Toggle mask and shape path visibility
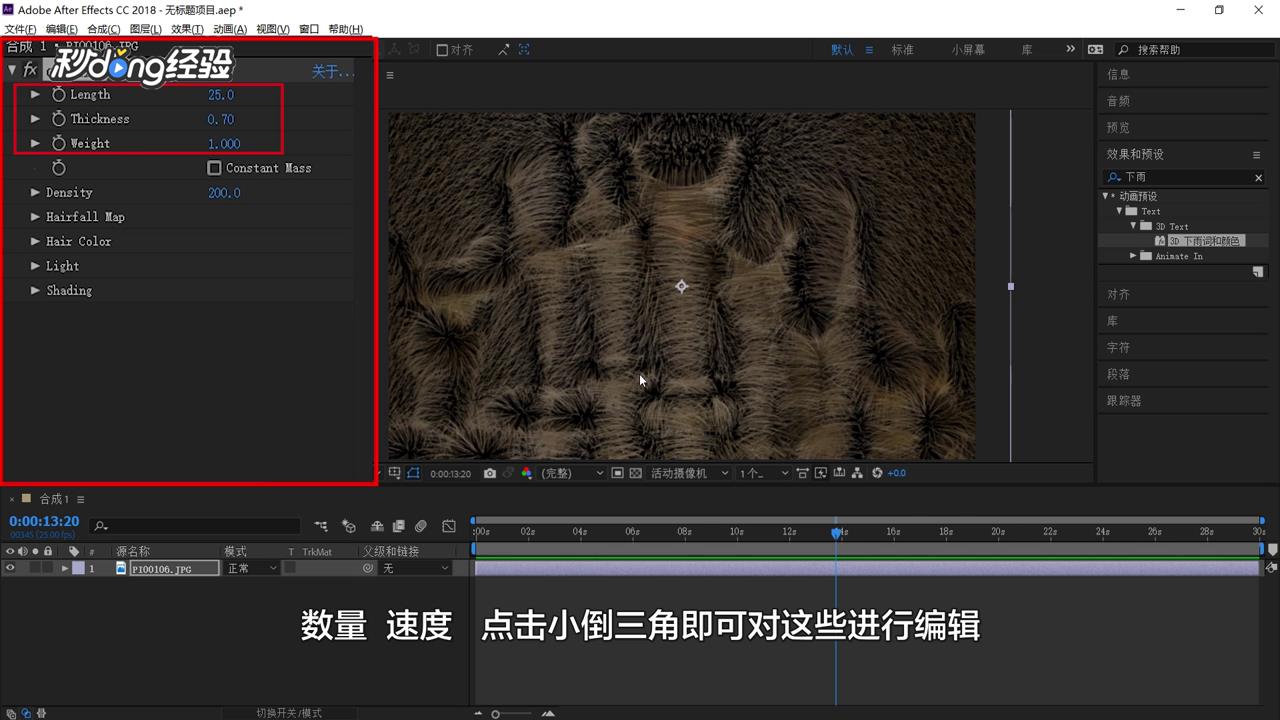 pyautogui.click(x=413, y=473)
